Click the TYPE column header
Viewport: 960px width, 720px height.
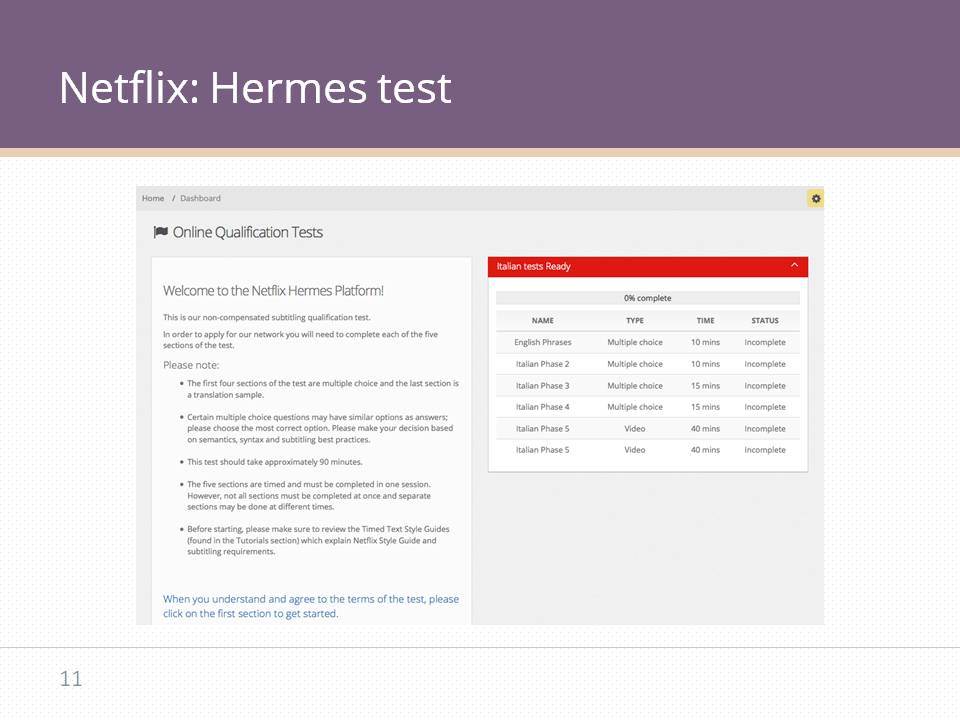point(635,320)
